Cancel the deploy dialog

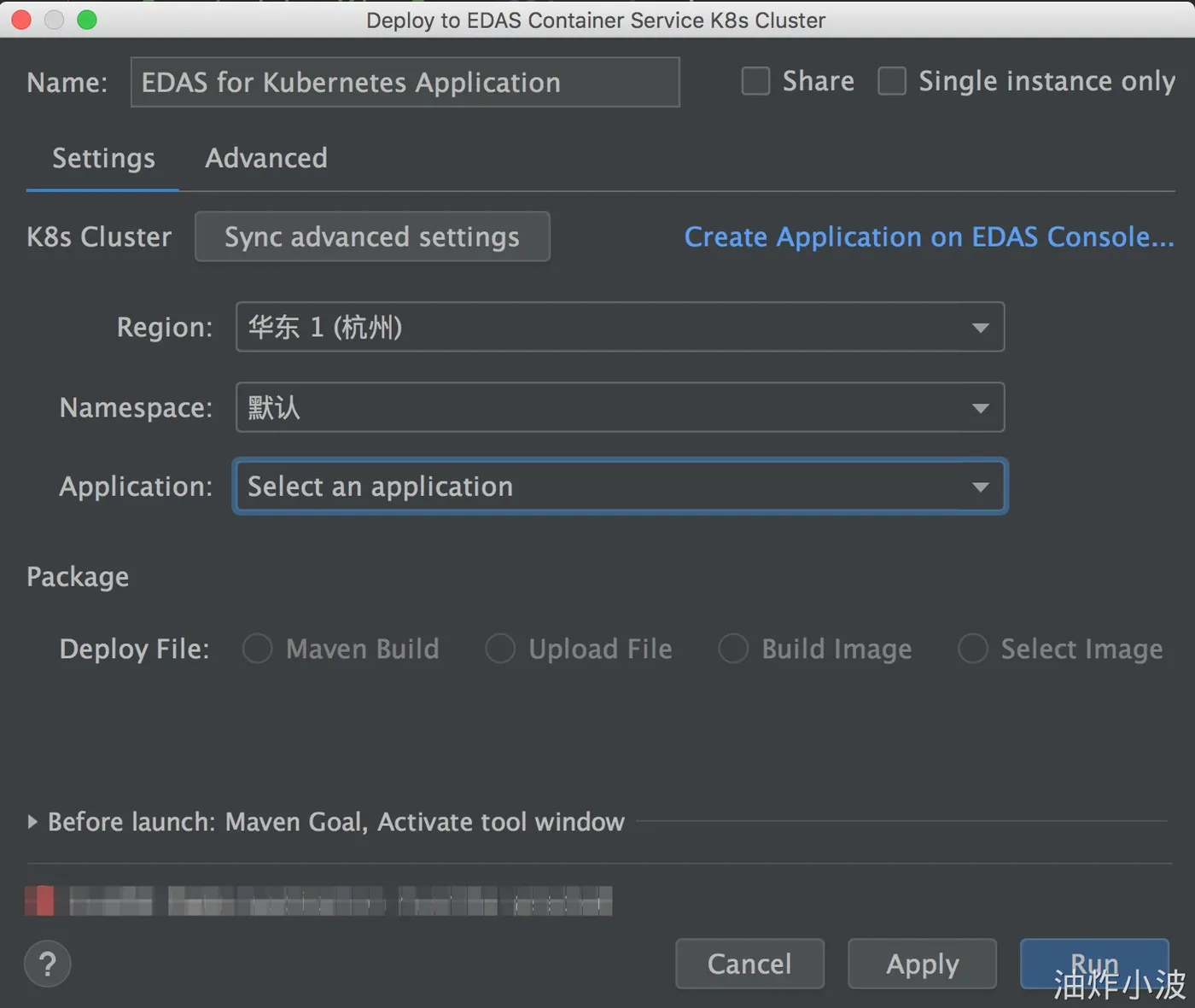(x=749, y=964)
